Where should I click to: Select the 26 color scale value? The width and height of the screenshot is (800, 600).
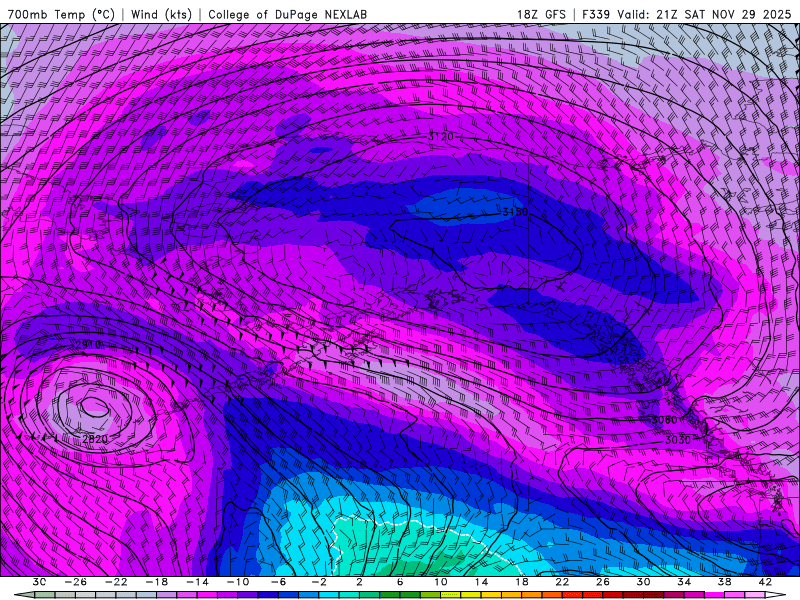603,582
